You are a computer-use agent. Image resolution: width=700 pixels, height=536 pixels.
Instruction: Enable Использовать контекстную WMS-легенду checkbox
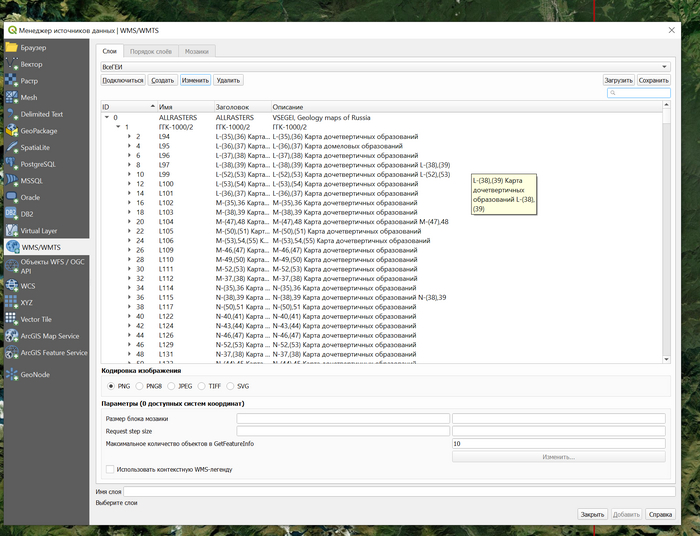(x=110, y=469)
